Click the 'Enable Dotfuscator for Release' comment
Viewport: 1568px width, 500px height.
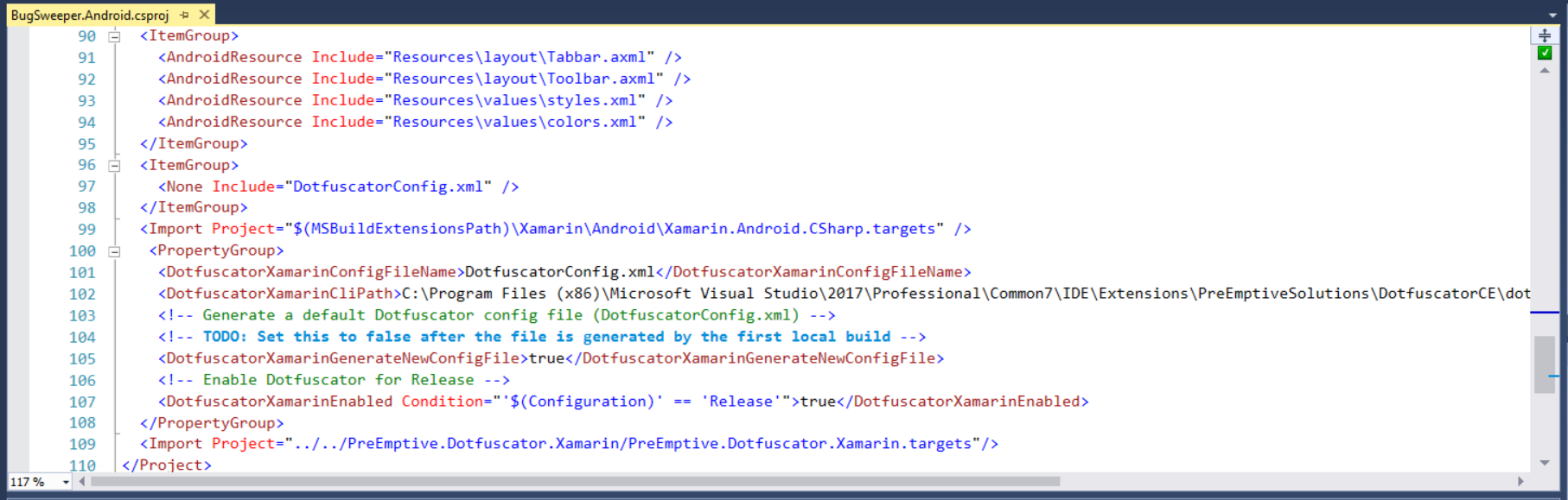pos(334,380)
